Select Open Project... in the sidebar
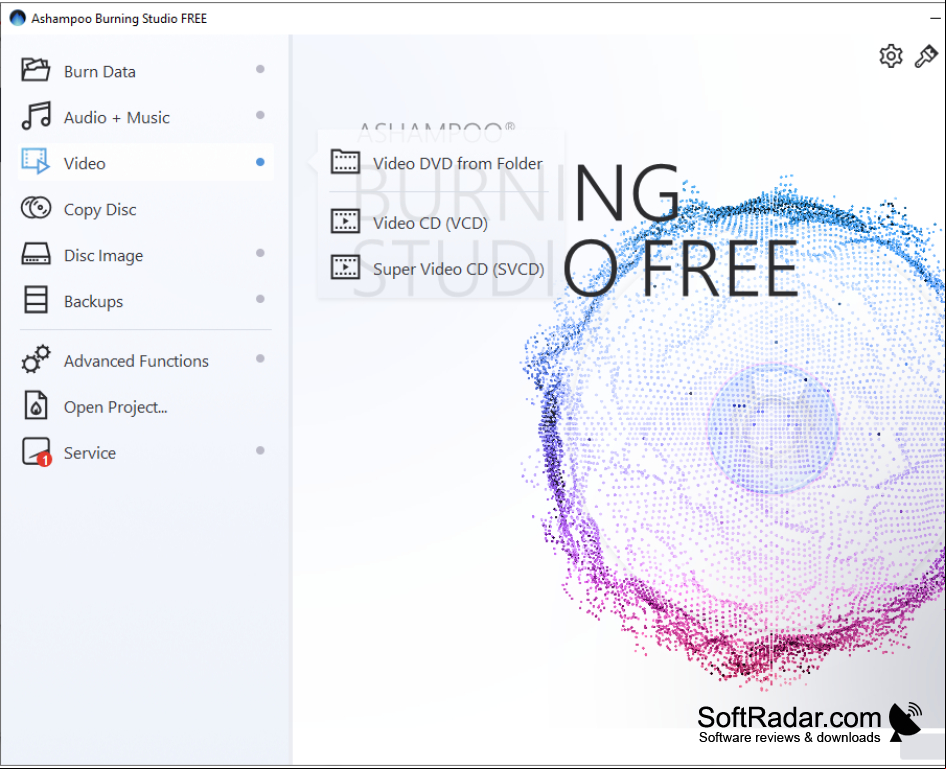This screenshot has height=769, width=946. pyautogui.click(x=145, y=406)
